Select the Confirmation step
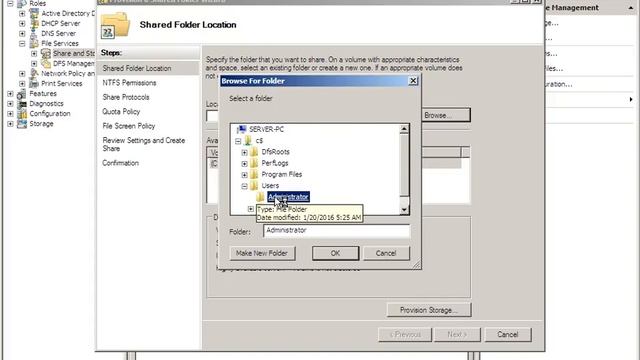The image size is (640, 360). tap(120, 163)
